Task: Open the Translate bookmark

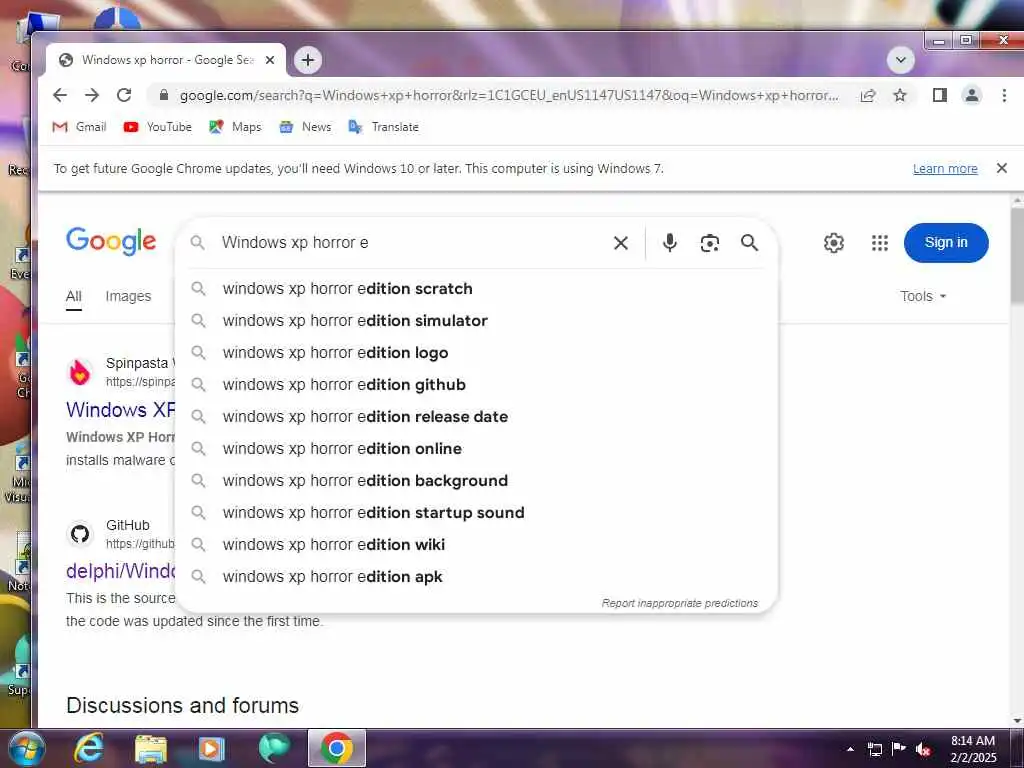Action: [x=383, y=127]
